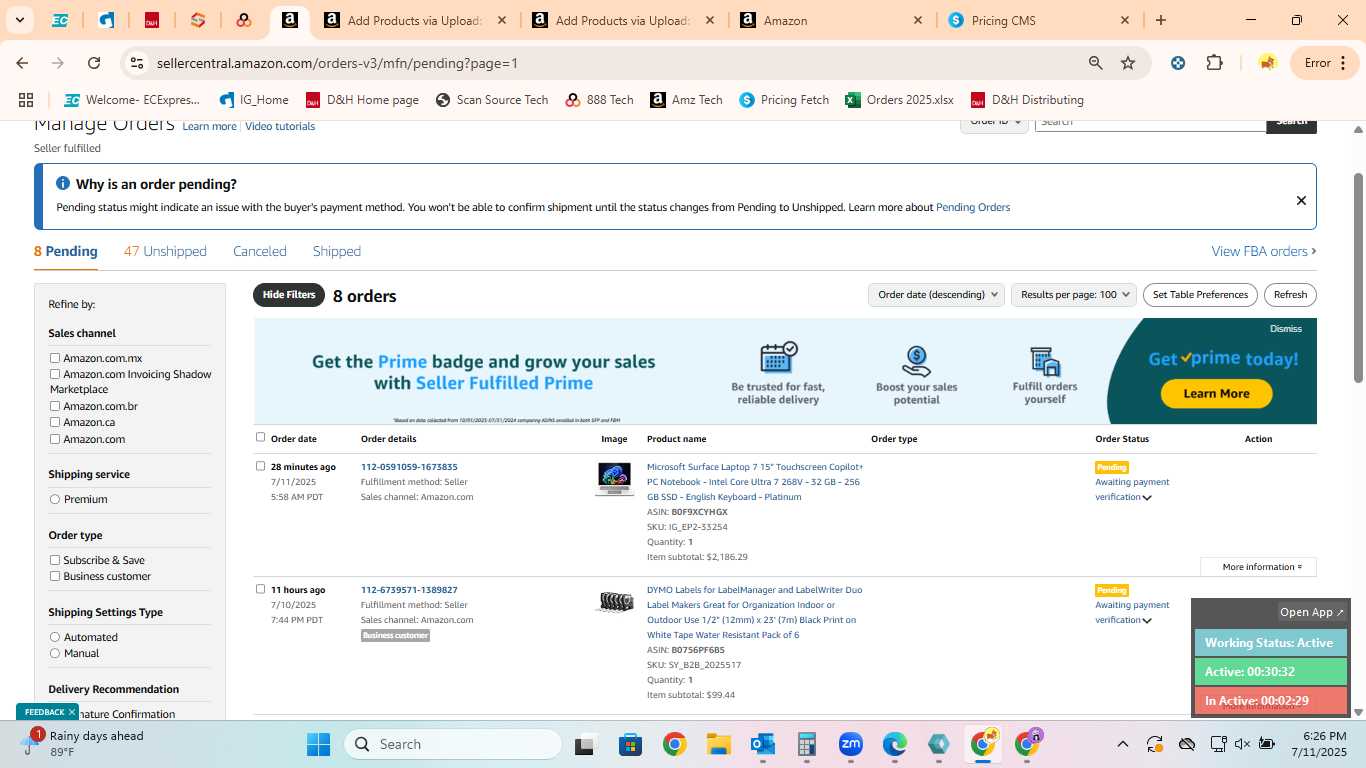Open the bookmarks bar apps grid icon
This screenshot has height=768, width=1366.
coord(26,100)
